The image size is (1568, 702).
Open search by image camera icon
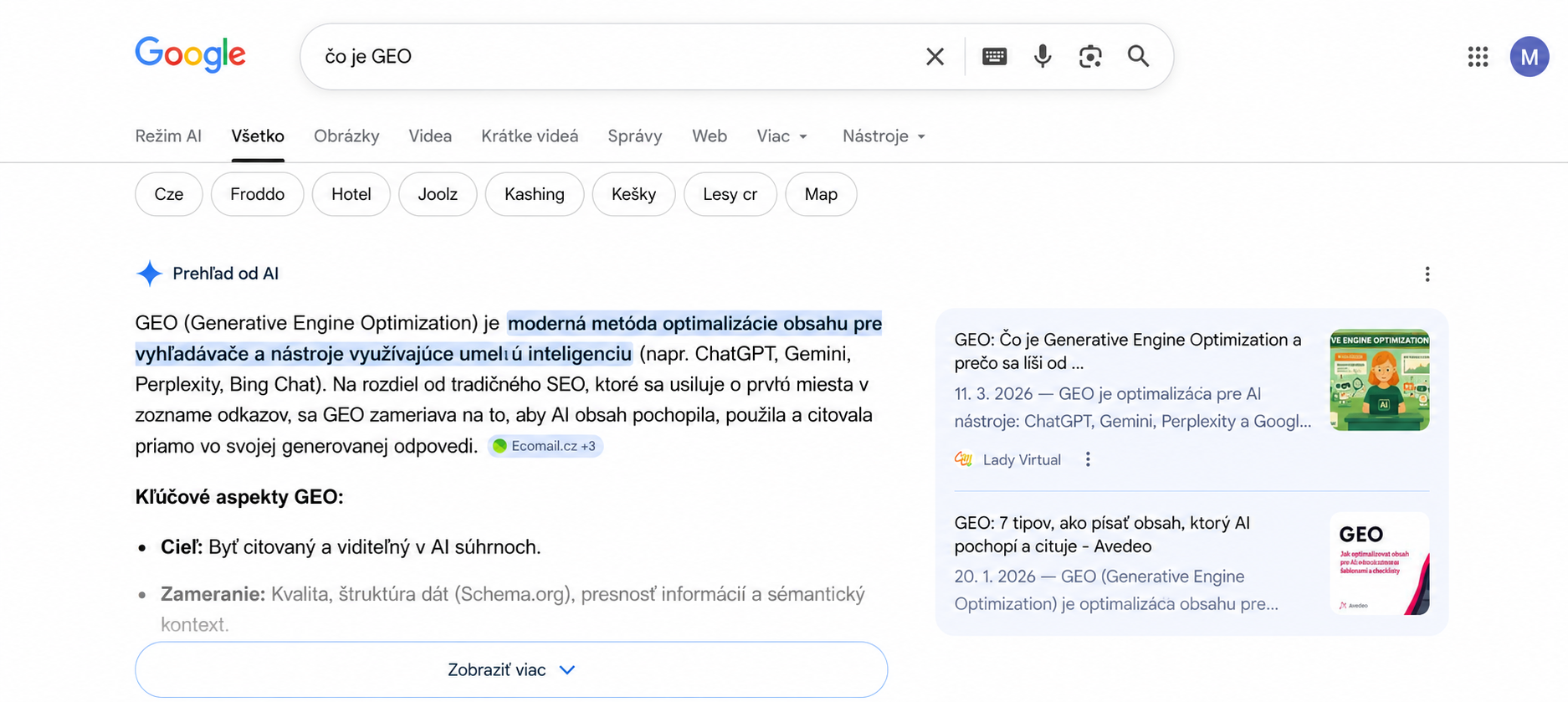[1090, 56]
